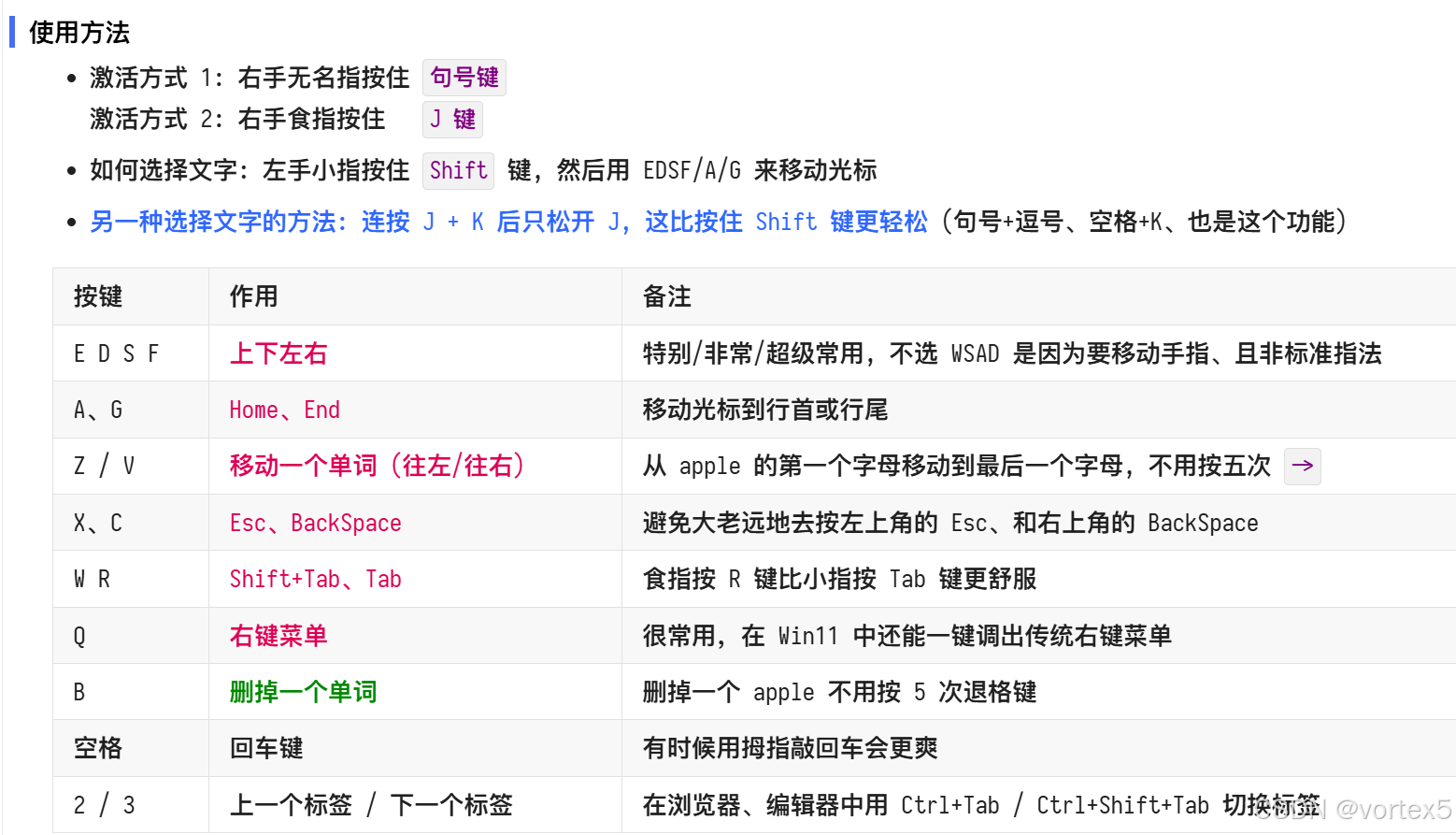The image size is (1456, 835).
Task: Click the 空格 key cell
Action: click(x=131, y=748)
